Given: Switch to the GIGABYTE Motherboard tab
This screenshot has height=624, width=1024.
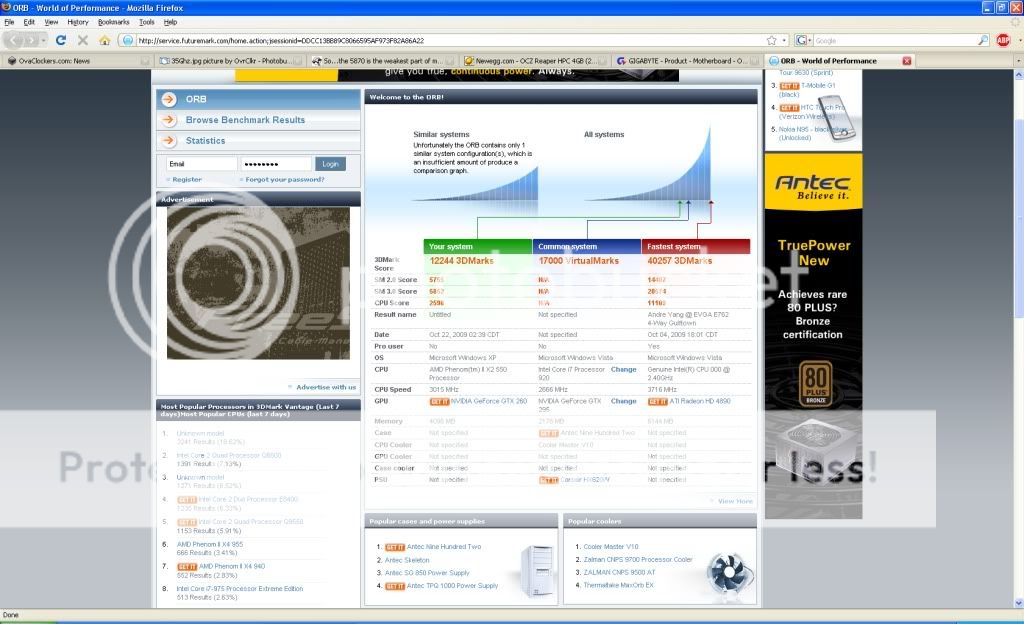Looking at the screenshot, I should click(x=688, y=61).
